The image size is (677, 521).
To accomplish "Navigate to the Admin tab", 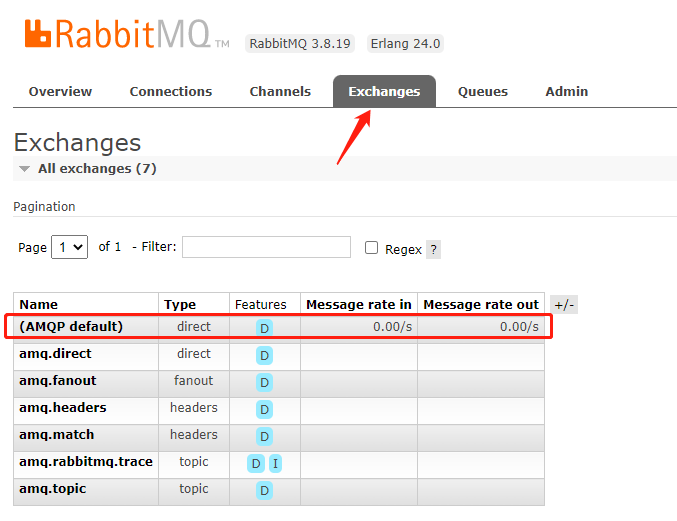I will (x=566, y=92).
